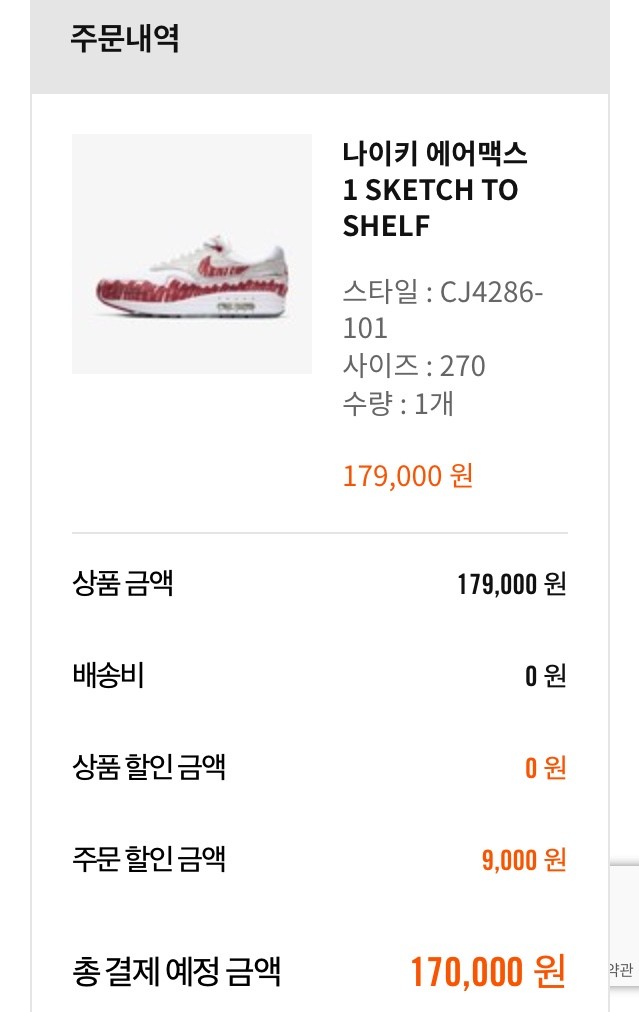The height and width of the screenshot is (1012, 639).
Task: Click the 170,000 원 total payment amount
Action: click(x=488, y=970)
